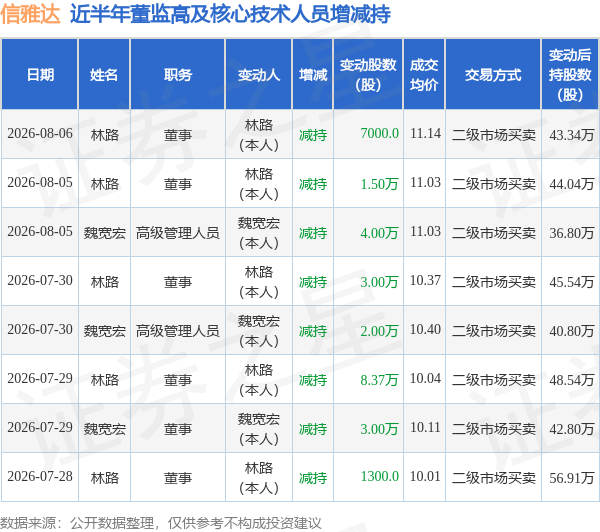Click the 变动股数(股) column header
600x532 pixels.
[368, 74]
